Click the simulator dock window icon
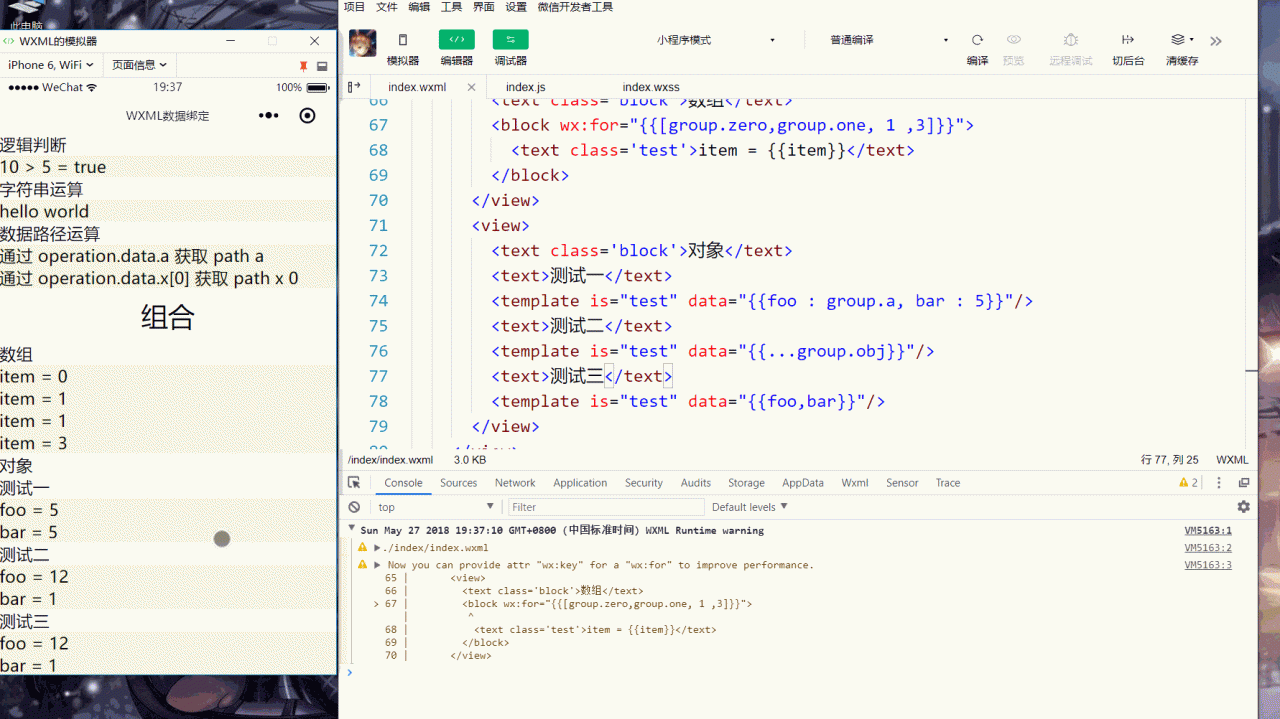Viewport: 1280px width, 719px height. coord(322,66)
